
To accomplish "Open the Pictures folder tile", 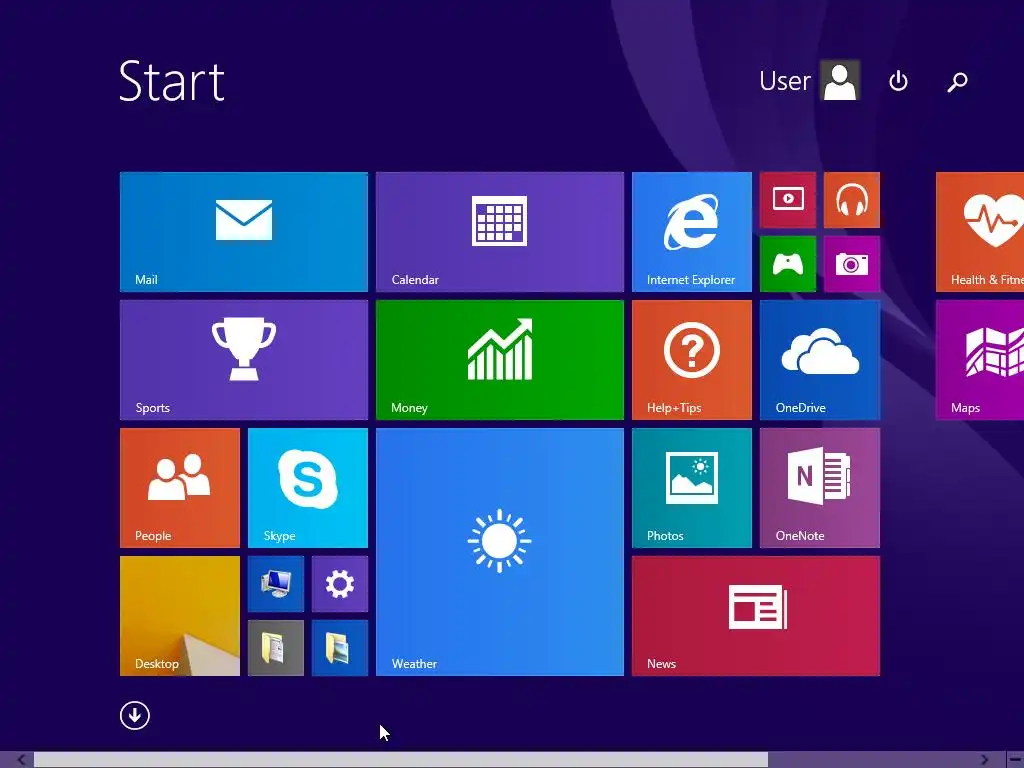I will (x=340, y=648).
